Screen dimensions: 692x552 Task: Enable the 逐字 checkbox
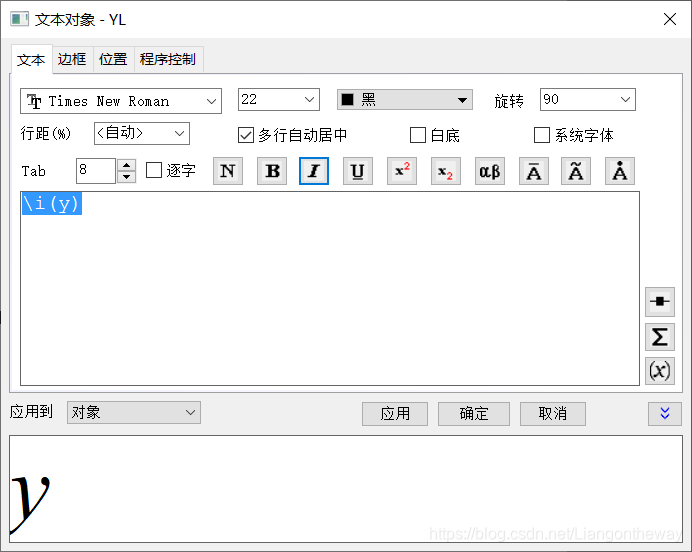click(x=154, y=170)
